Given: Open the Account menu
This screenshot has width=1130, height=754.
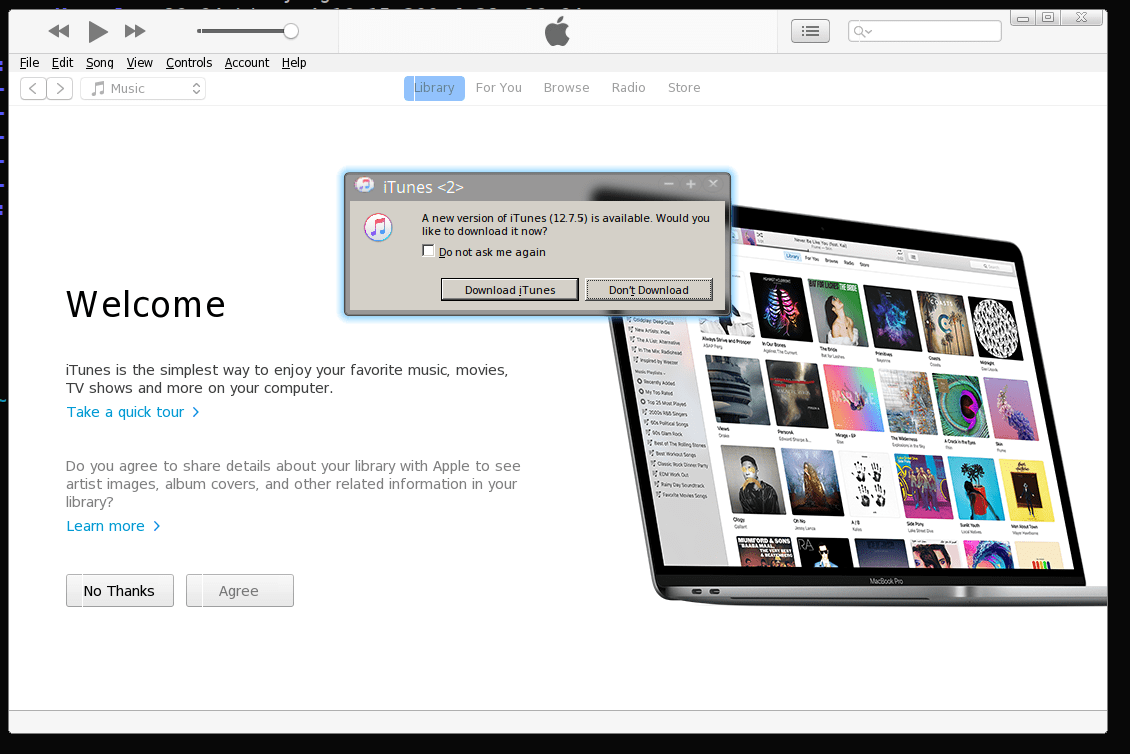Looking at the screenshot, I should (246, 62).
